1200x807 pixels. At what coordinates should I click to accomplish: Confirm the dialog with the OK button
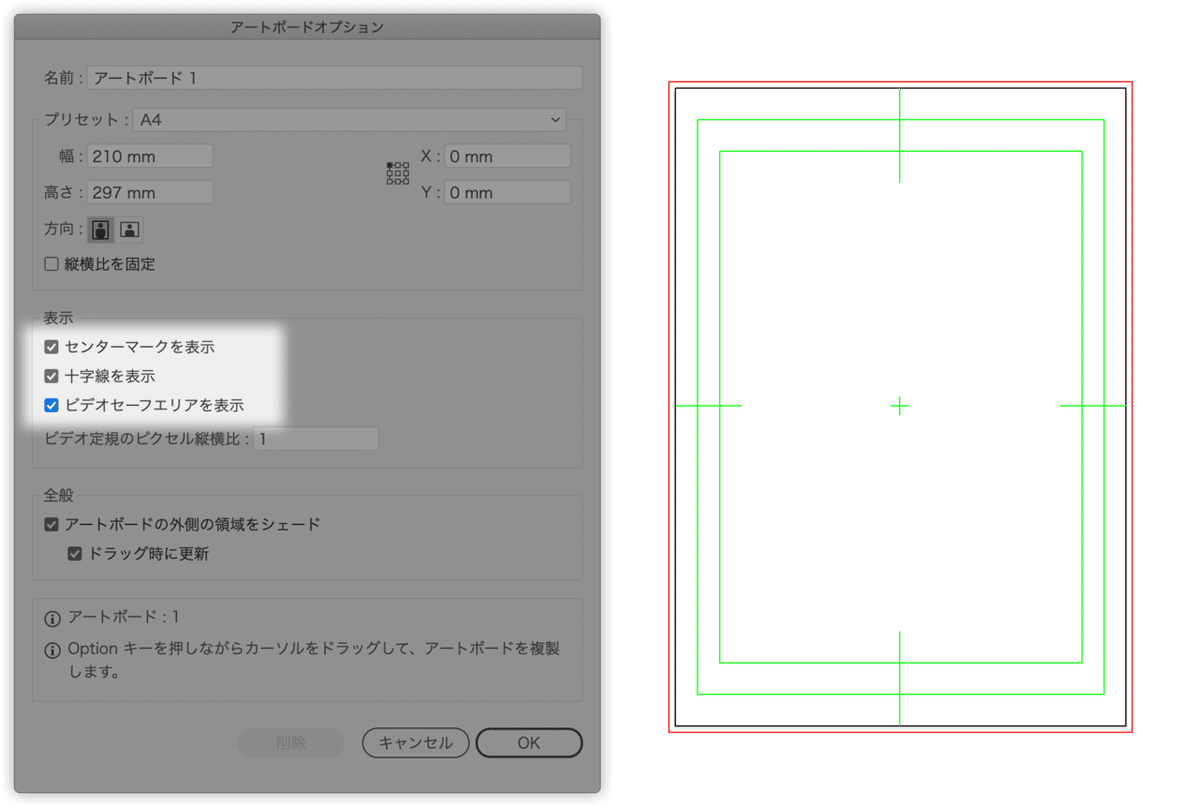point(529,743)
